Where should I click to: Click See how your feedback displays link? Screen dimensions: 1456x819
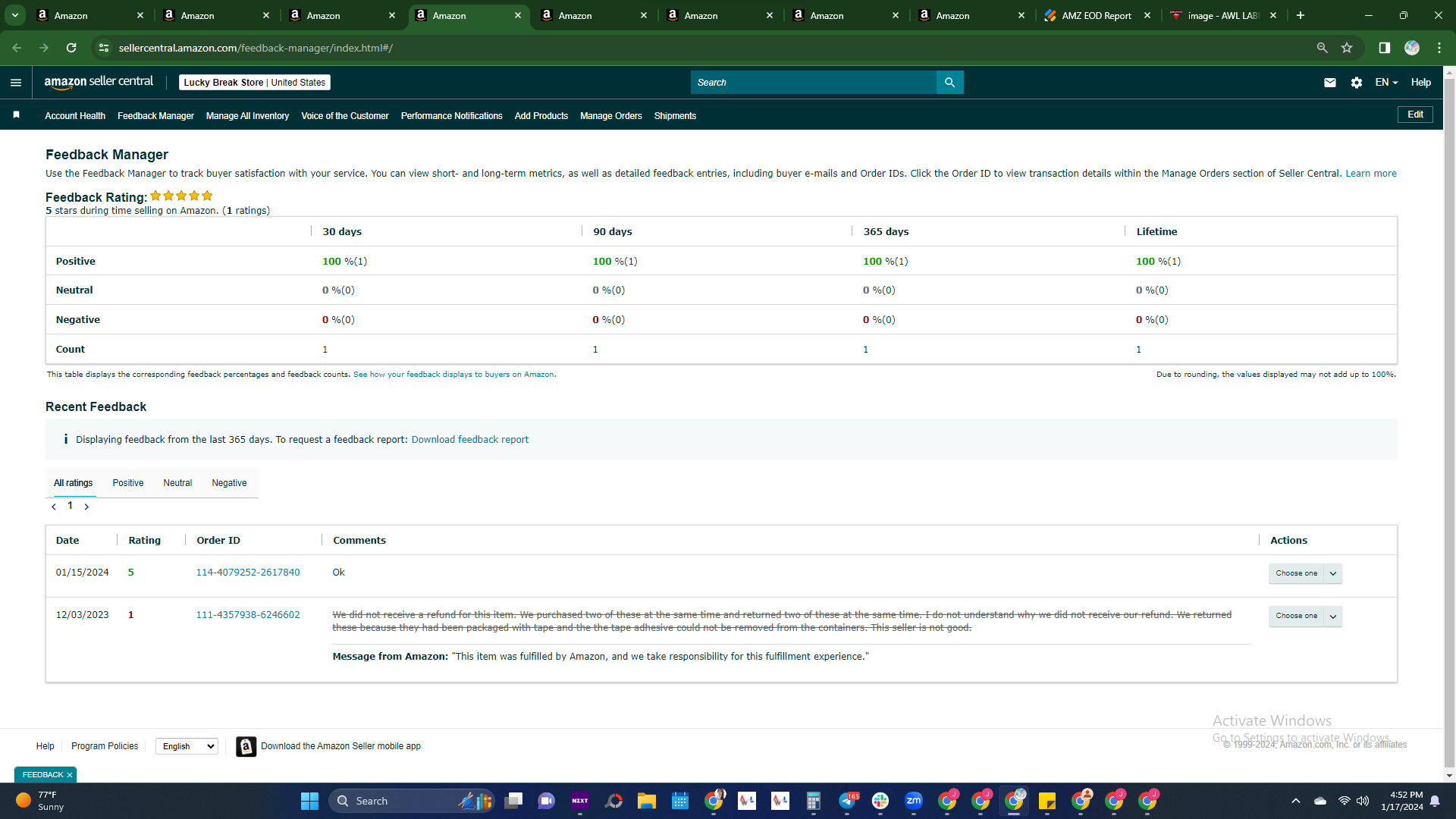pyautogui.click(x=453, y=375)
